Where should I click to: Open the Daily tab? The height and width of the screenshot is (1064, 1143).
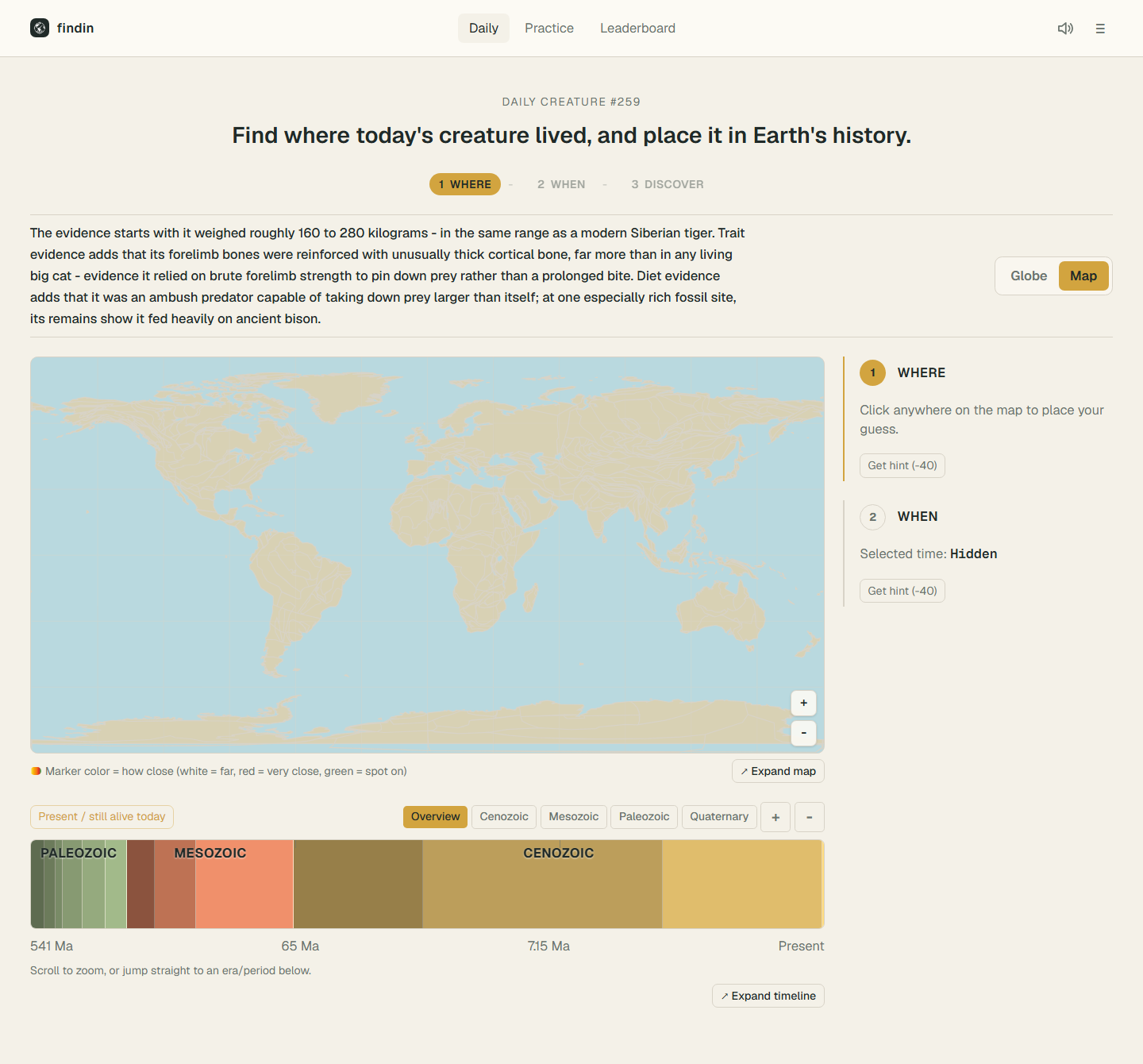[483, 29]
